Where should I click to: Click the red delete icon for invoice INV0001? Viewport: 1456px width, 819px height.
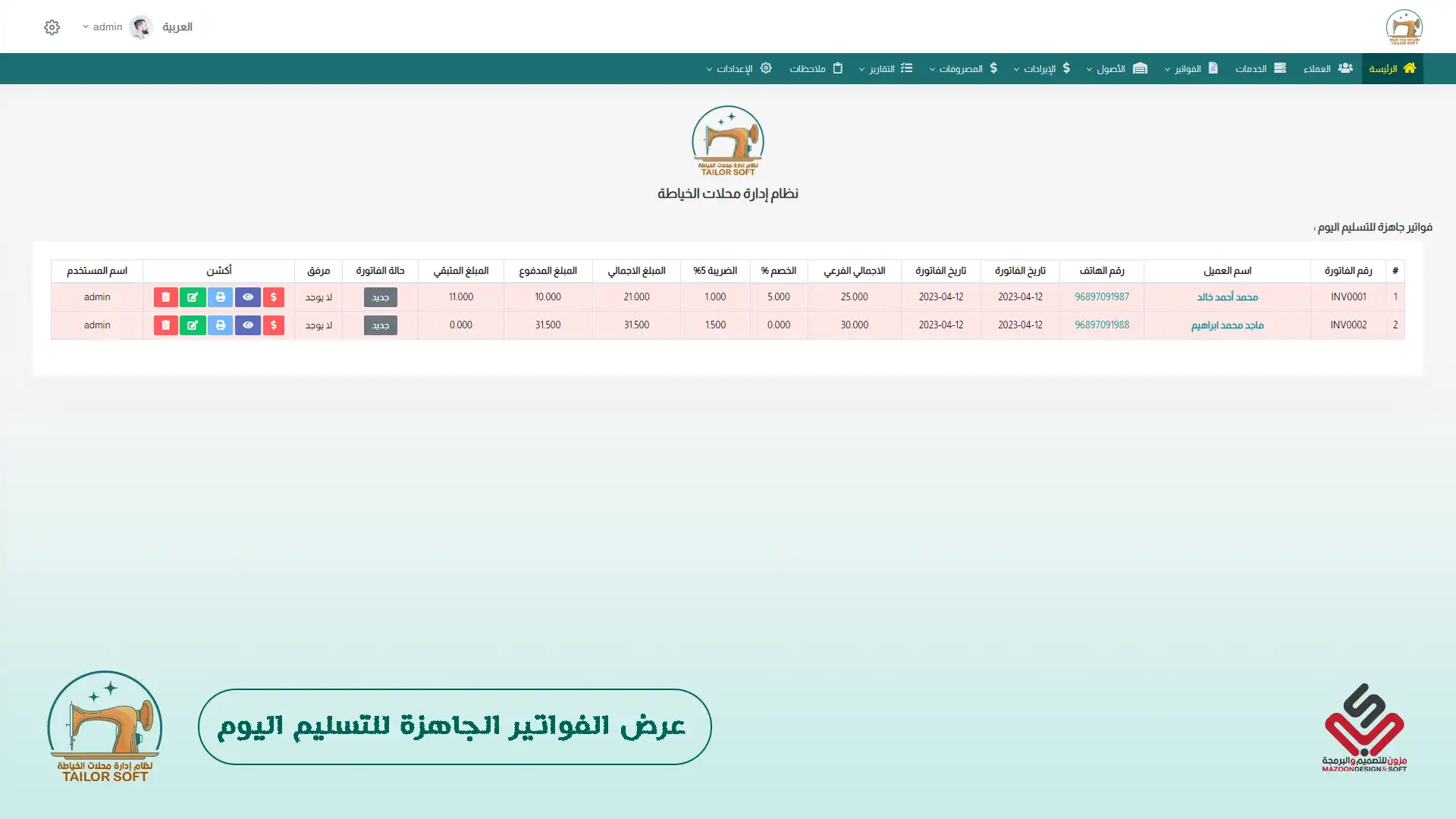(165, 297)
